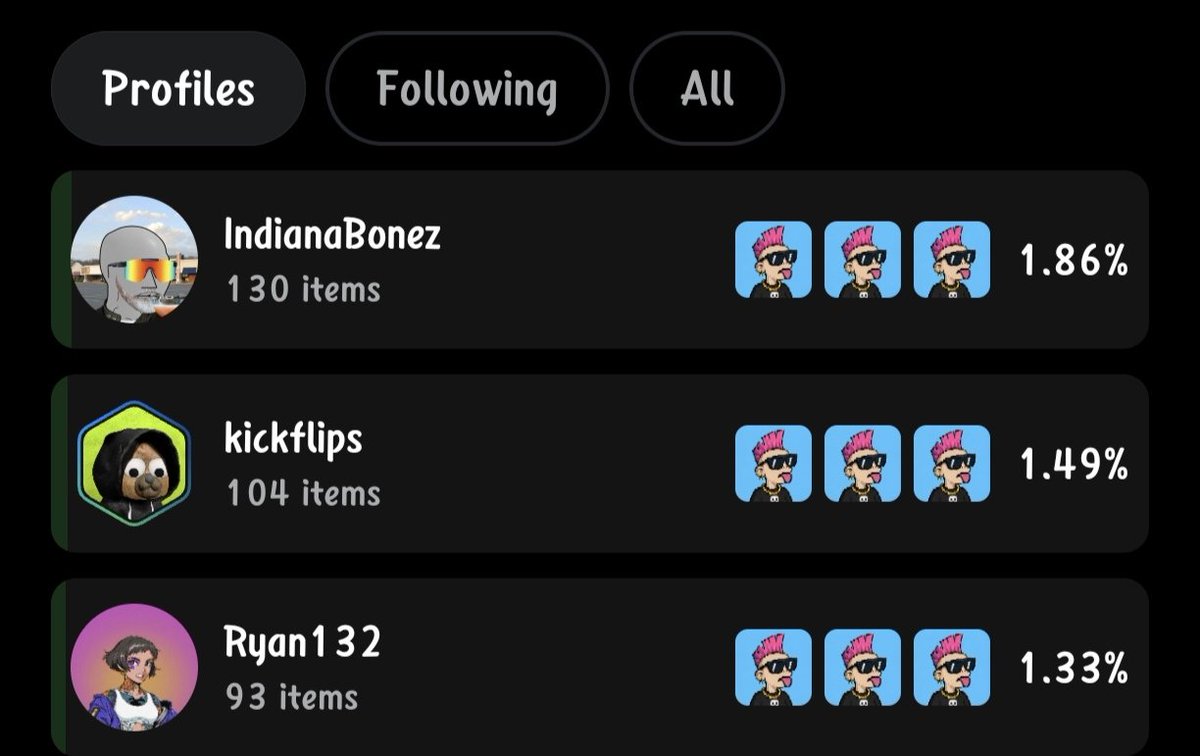Click kickflips second NFT thumbnail
Viewport: 1200px width, 756px height.
(x=862, y=464)
